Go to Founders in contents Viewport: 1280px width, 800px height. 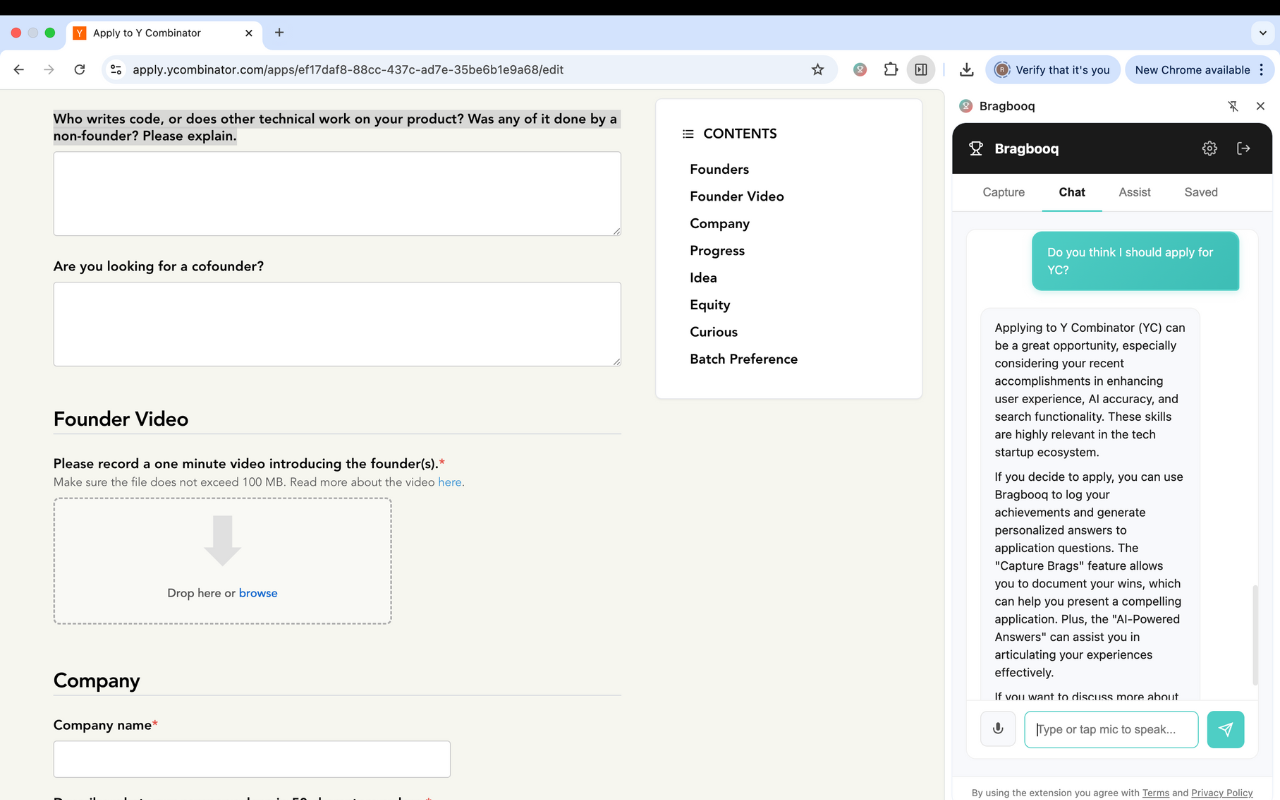[x=719, y=169]
